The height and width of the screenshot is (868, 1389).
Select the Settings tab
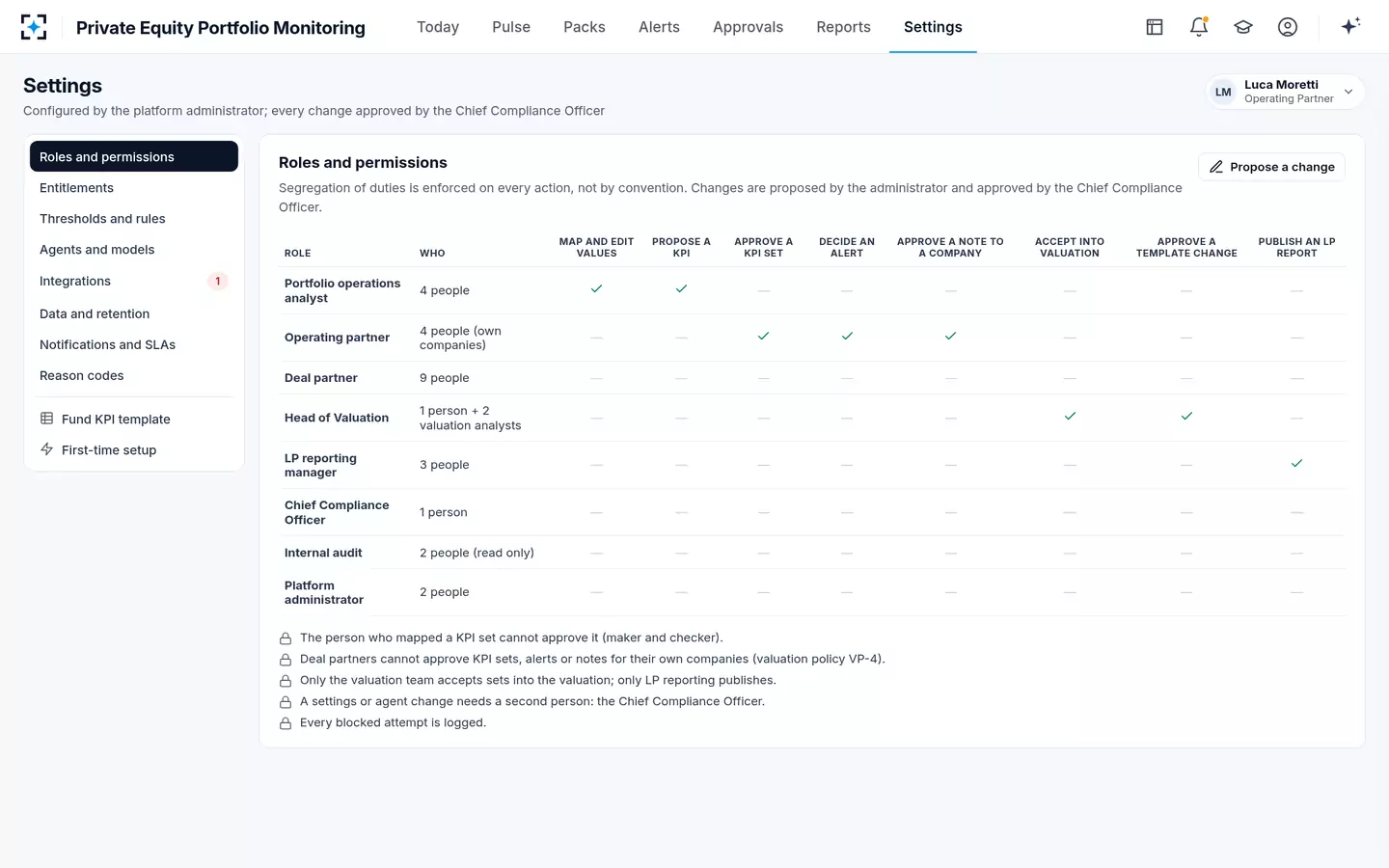pyautogui.click(x=933, y=27)
